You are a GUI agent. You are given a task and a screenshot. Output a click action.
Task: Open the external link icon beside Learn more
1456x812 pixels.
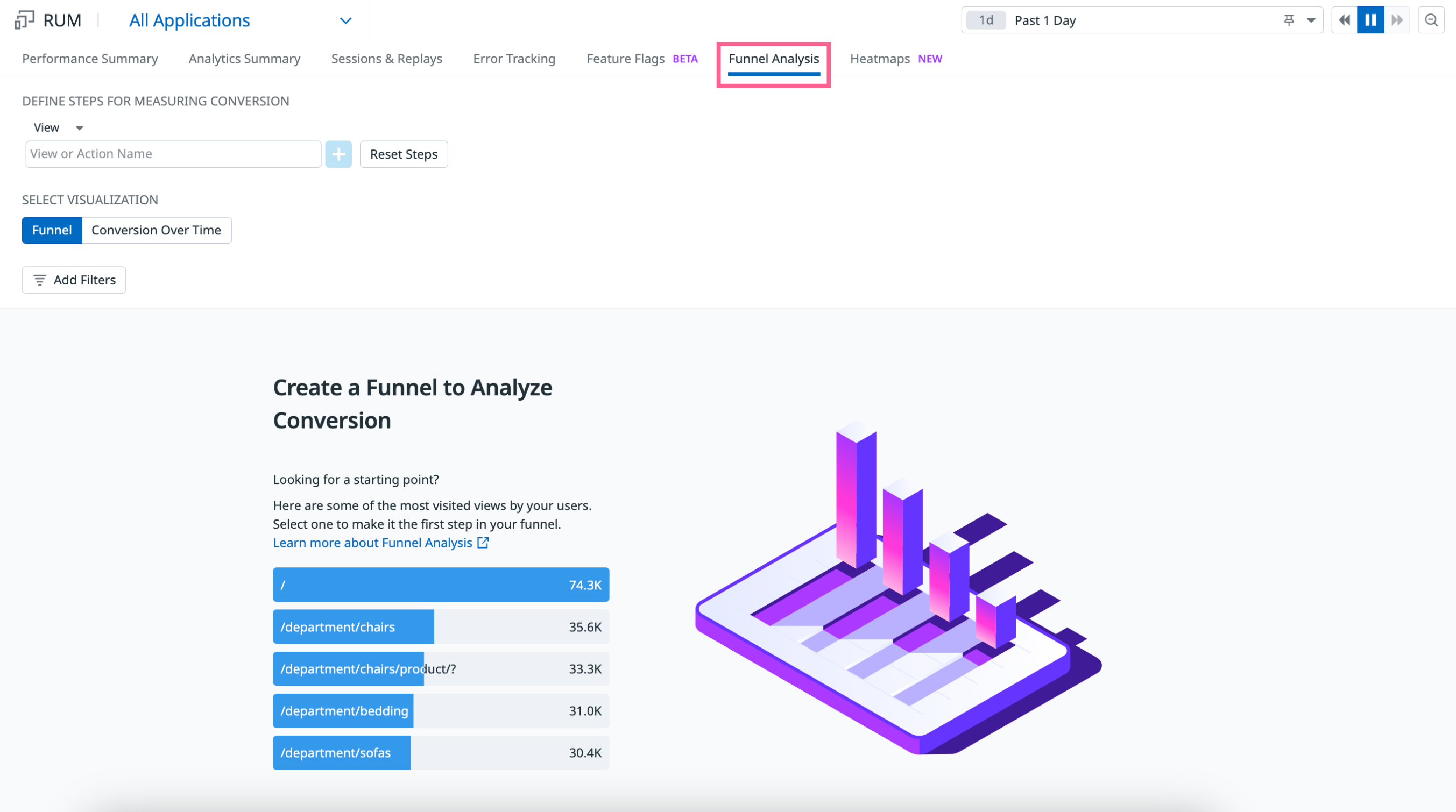click(x=483, y=543)
